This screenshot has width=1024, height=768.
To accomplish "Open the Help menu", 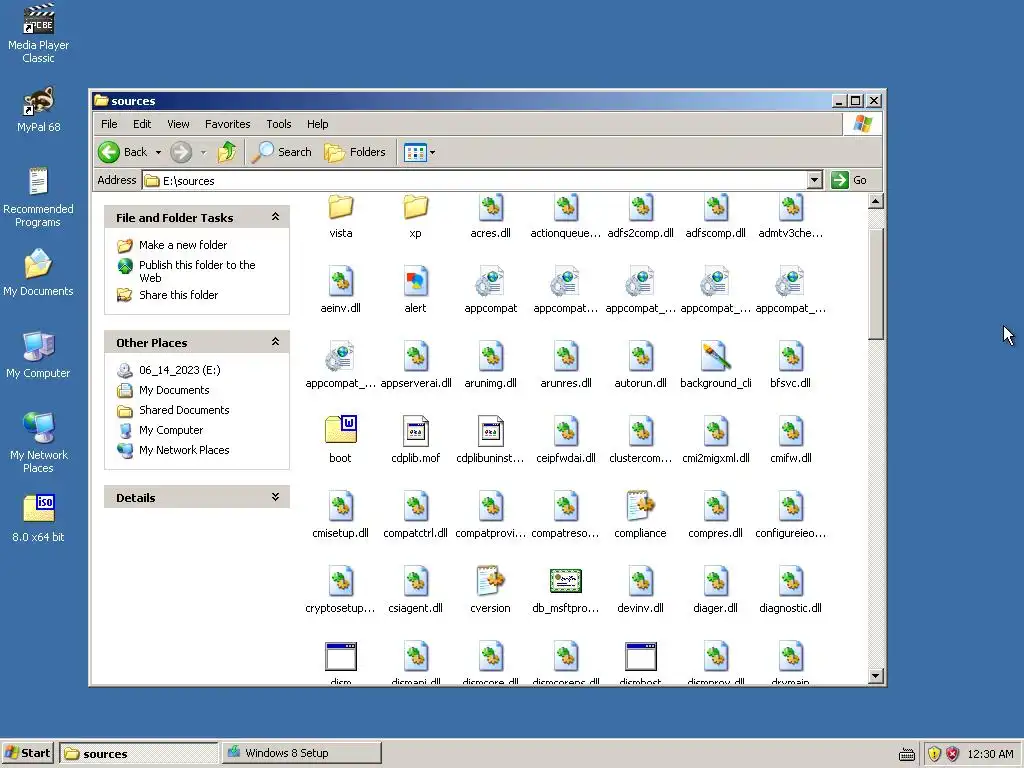I will [x=317, y=124].
